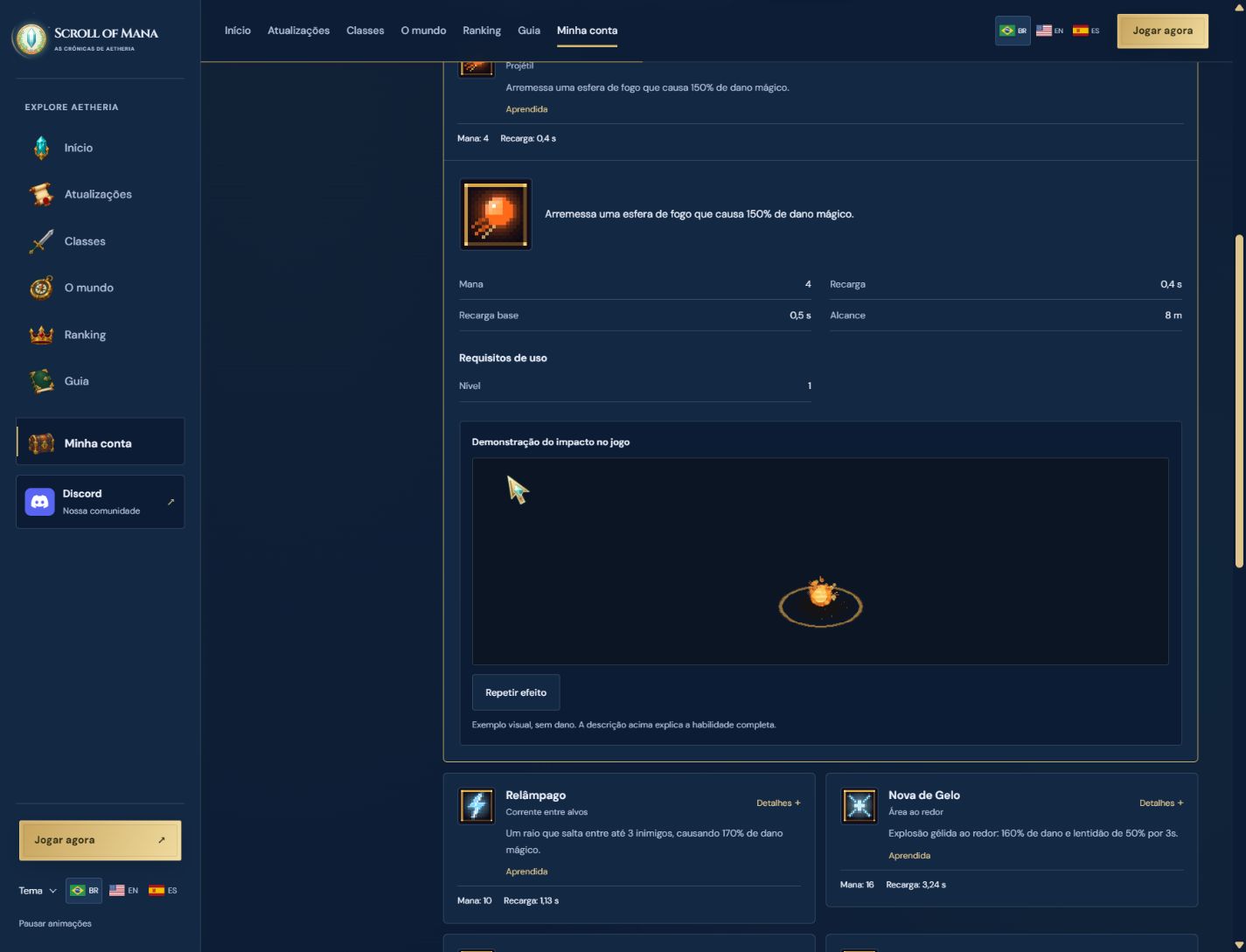Click the Nova de Gelo frost skill icon
The height and width of the screenshot is (952, 1246).
860,805
